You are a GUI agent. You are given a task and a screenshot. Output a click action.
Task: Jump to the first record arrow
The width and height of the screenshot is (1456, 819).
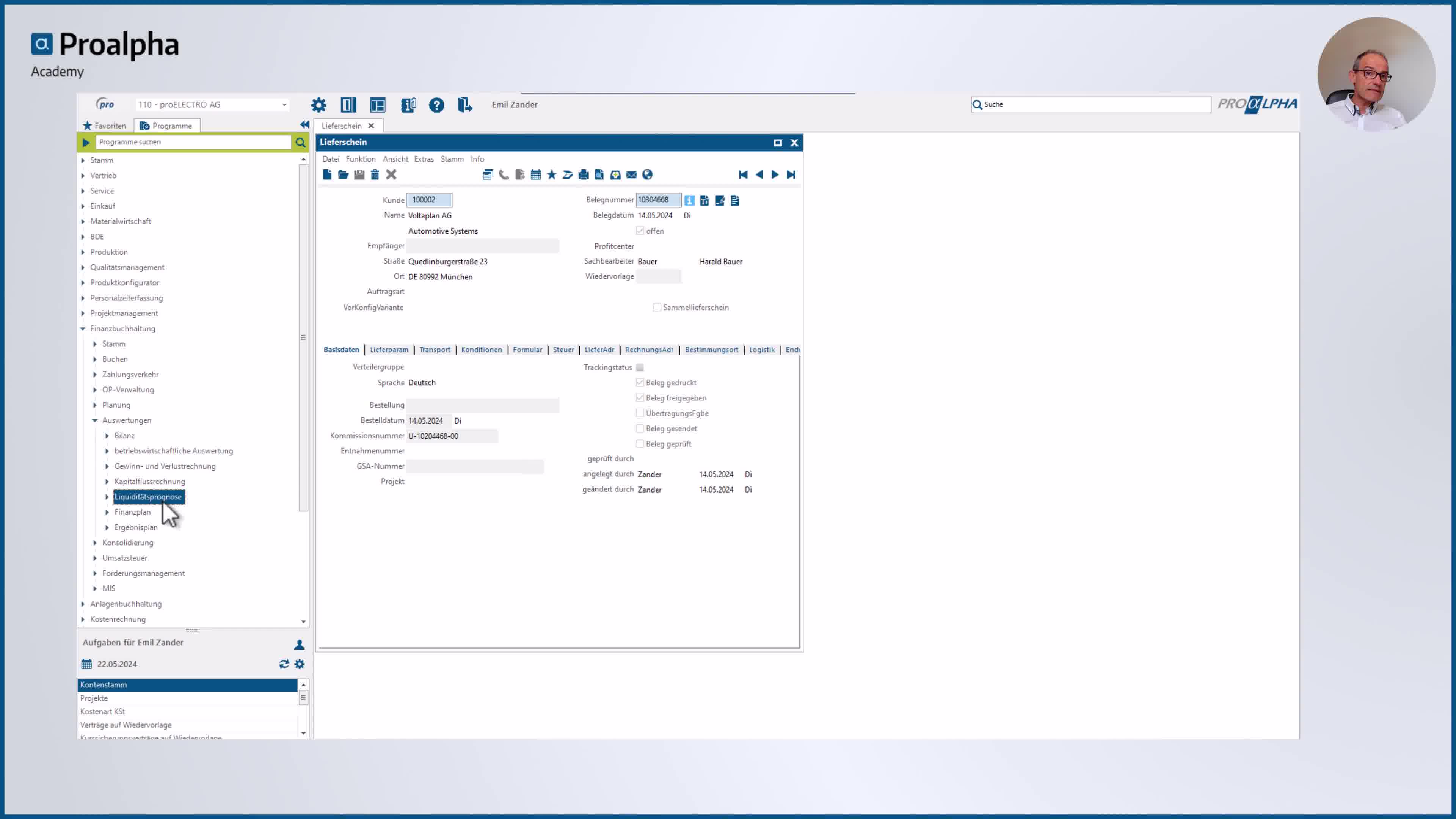[743, 175]
